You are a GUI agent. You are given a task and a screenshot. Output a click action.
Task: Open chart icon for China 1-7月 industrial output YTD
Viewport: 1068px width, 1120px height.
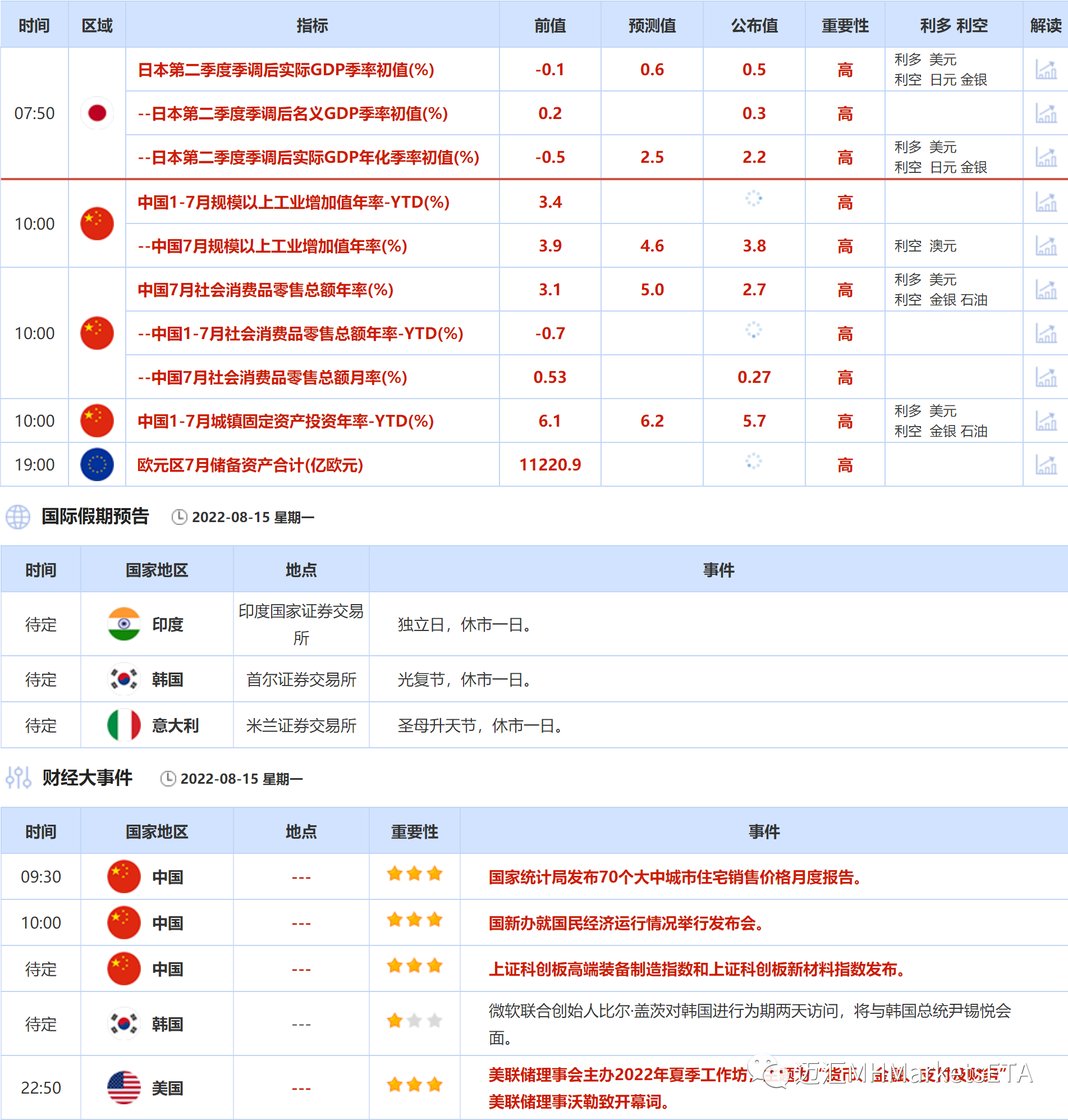point(1046,202)
